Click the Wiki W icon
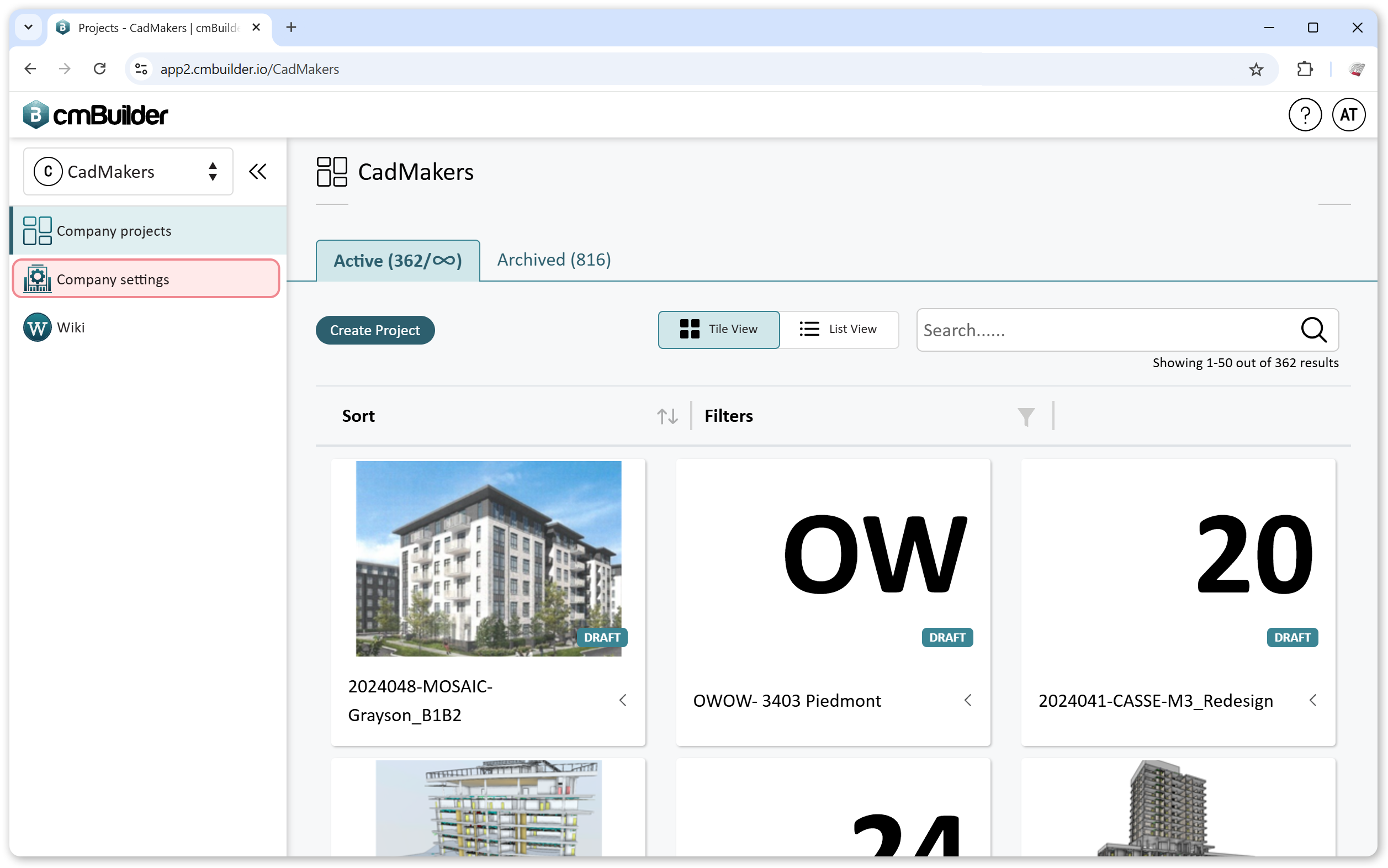Viewport: 1388px width, 868px height. click(x=37, y=327)
